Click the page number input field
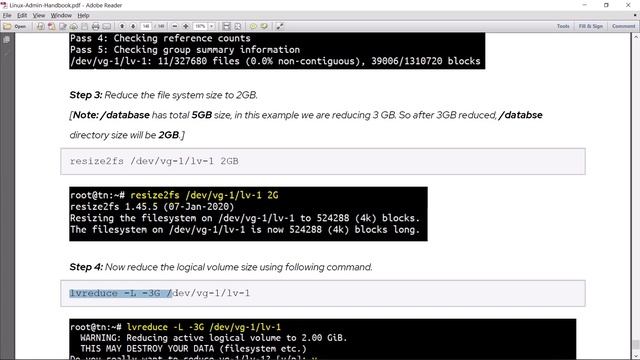 146,27
